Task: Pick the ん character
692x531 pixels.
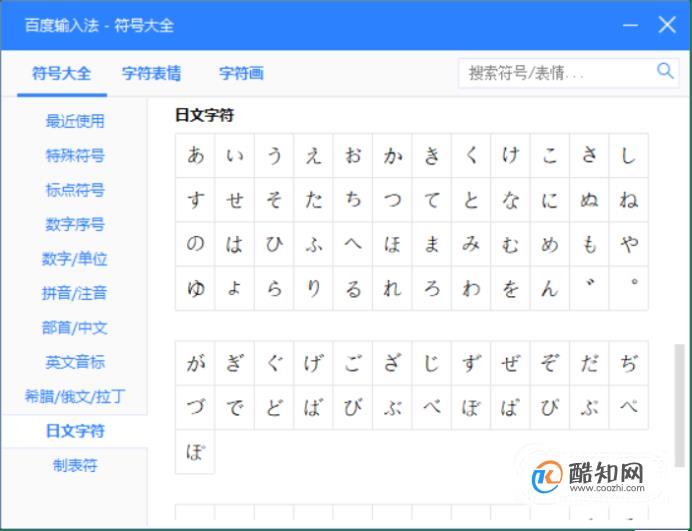Action: 550,288
